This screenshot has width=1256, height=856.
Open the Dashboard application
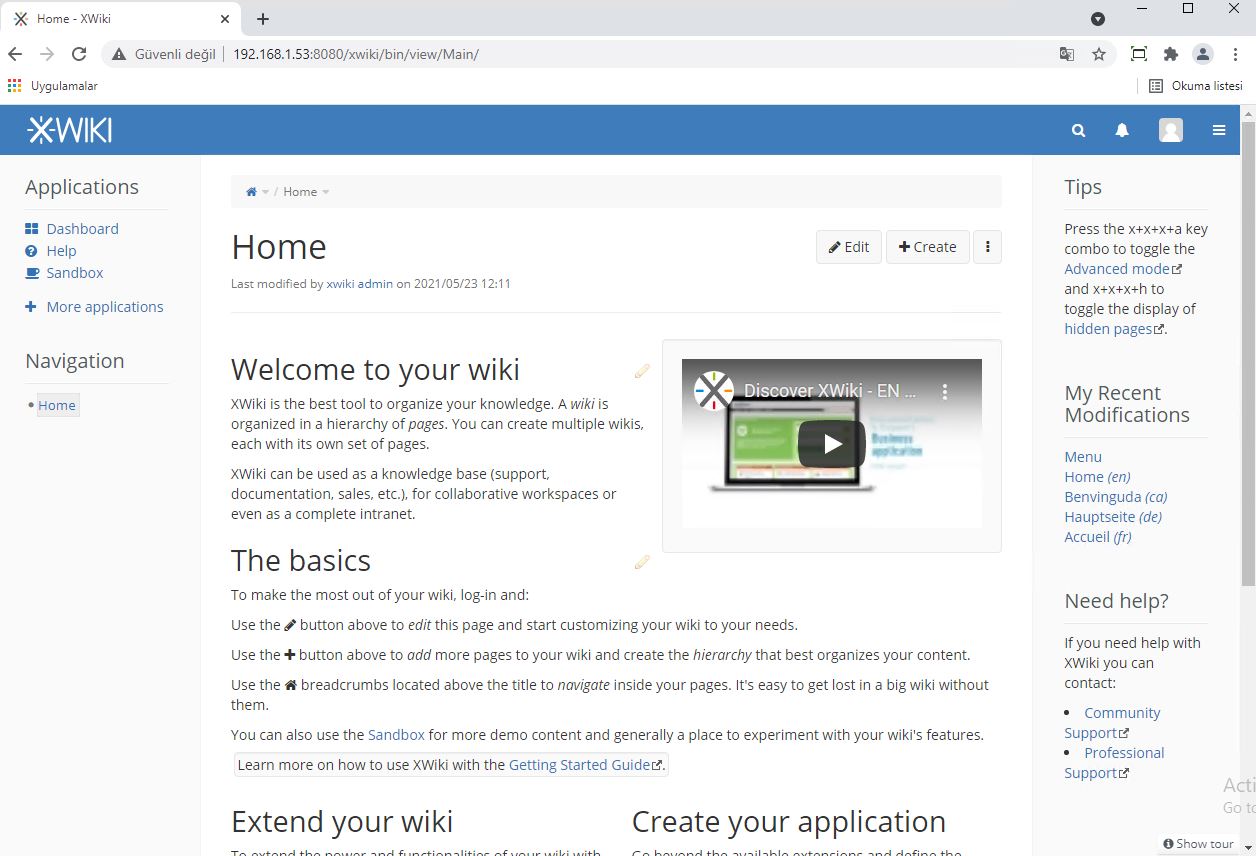tap(81, 228)
